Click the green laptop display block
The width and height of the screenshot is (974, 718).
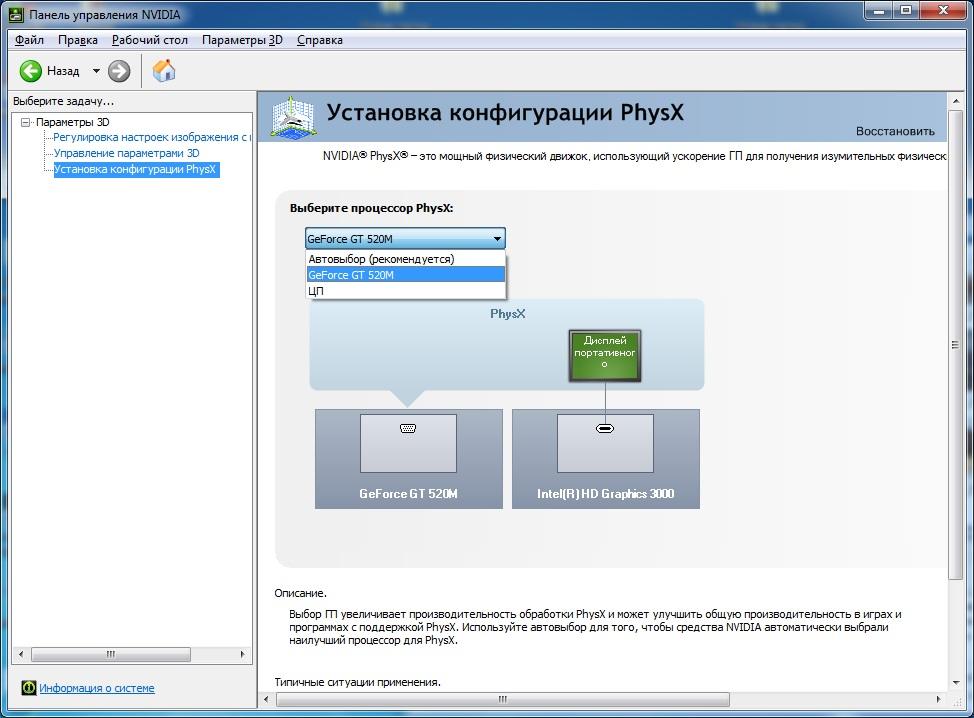[604, 355]
